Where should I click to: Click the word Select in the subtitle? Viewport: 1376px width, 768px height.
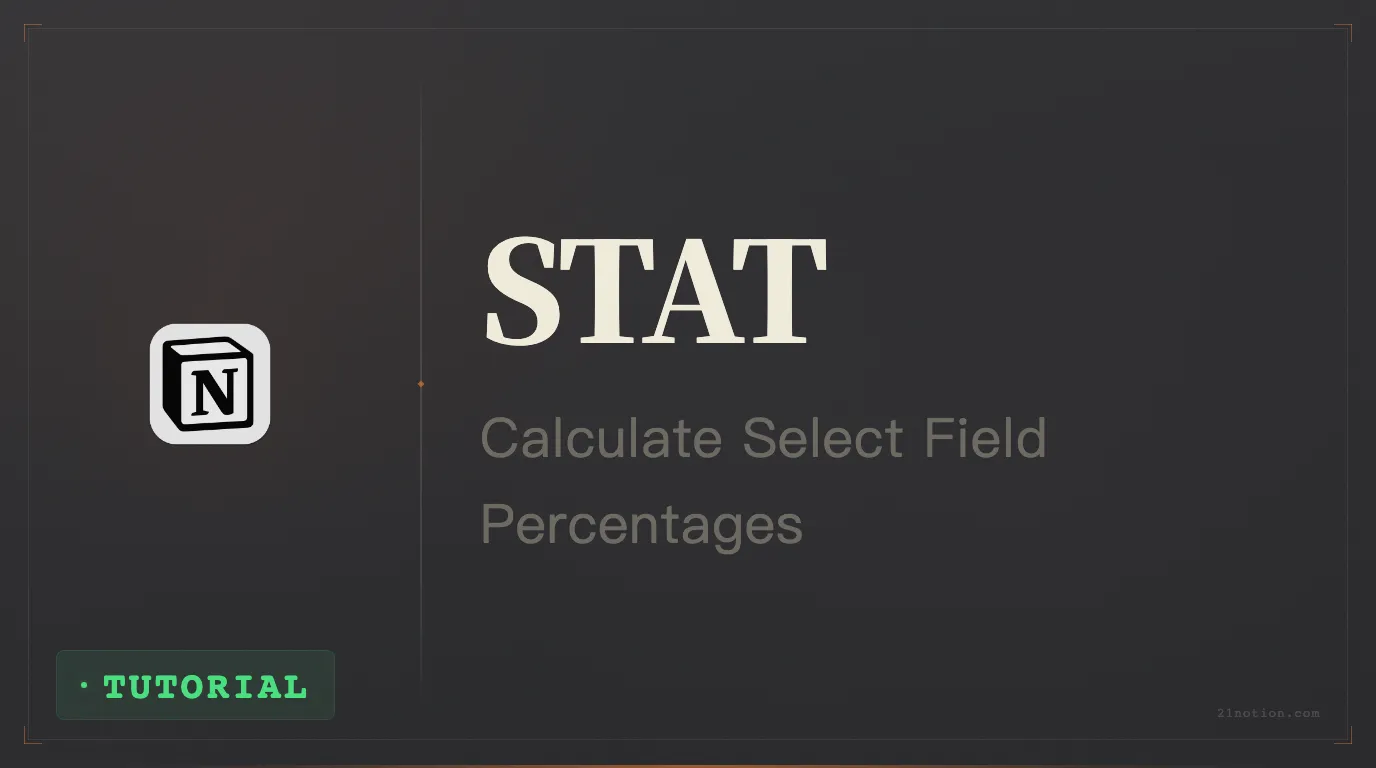823,438
